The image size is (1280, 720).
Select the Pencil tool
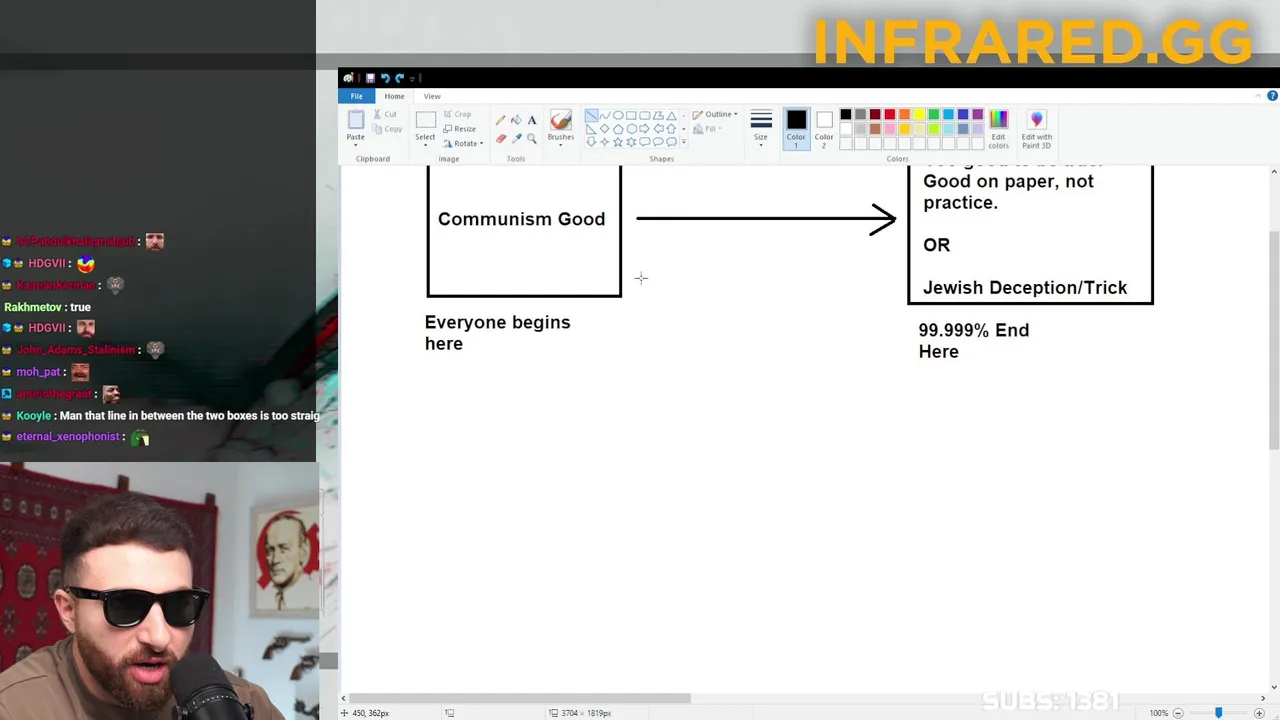click(500, 120)
